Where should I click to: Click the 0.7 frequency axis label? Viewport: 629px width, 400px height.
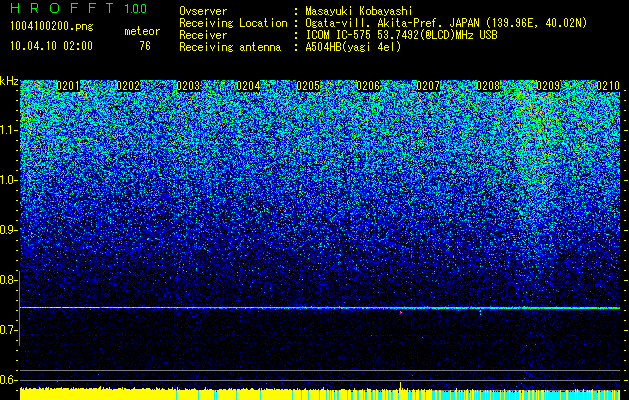pos(8,330)
